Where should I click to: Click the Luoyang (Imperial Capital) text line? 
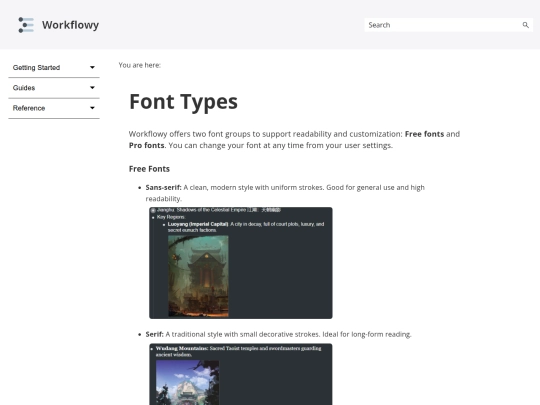pos(246,227)
